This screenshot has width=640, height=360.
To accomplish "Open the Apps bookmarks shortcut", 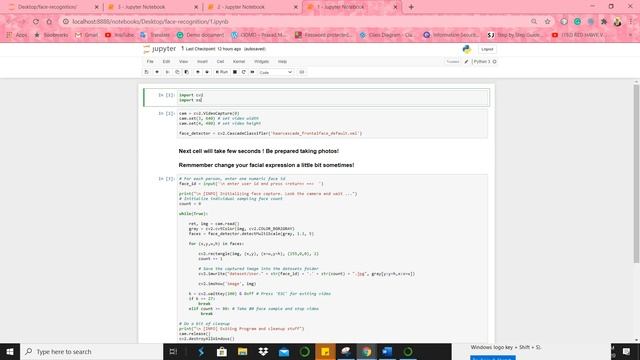I will (x=17, y=35).
